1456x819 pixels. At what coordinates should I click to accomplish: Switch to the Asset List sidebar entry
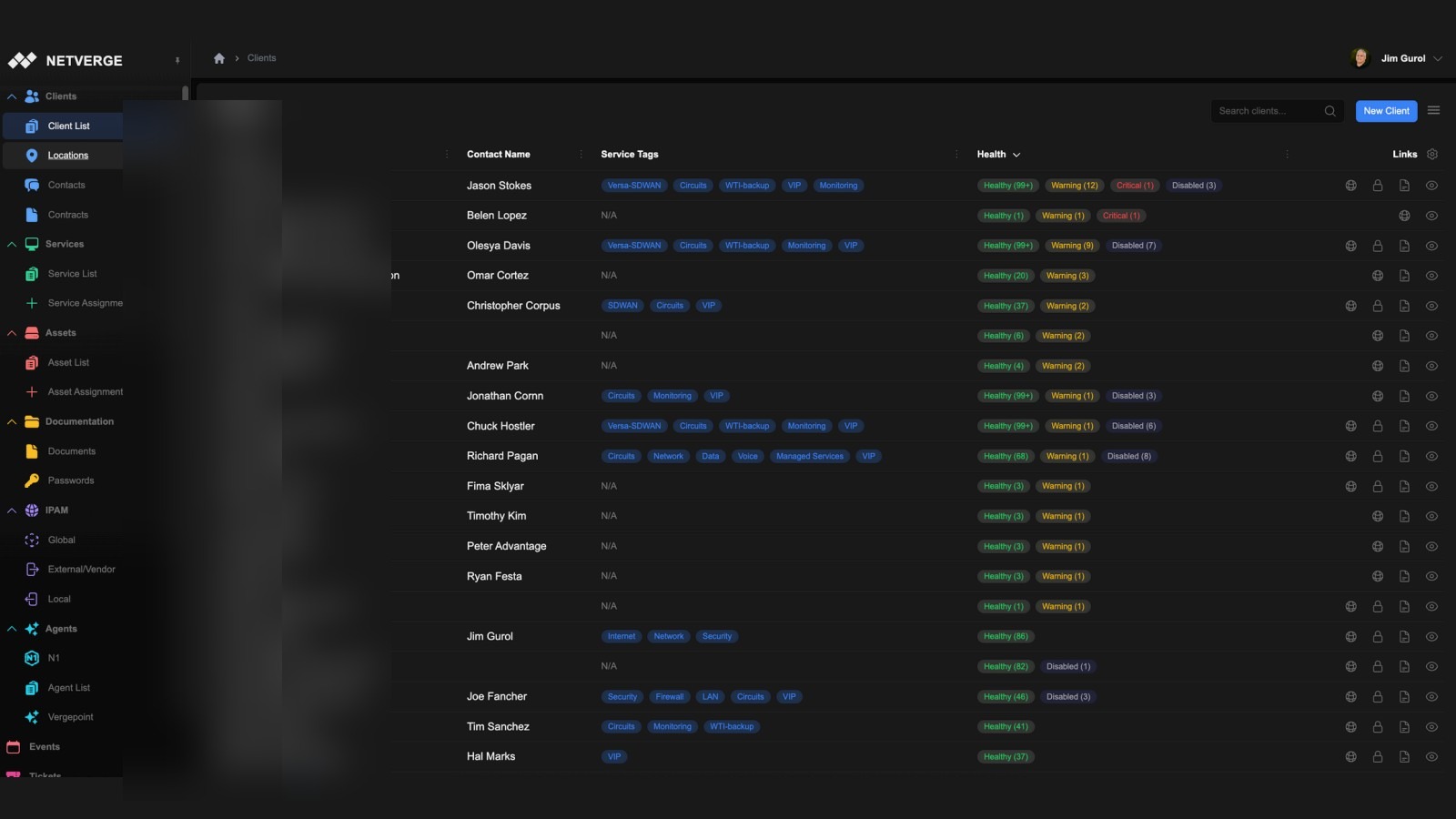(68, 362)
